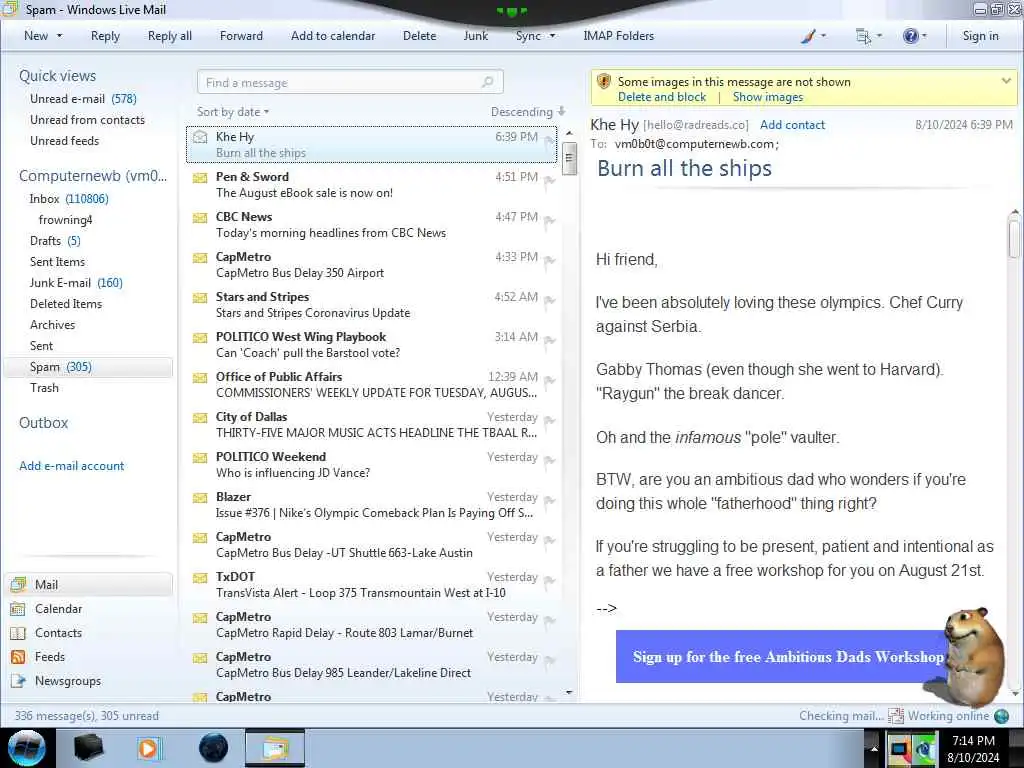Click Reply in the toolbar
Image resolution: width=1024 pixels, height=768 pixels.
point(105,36)
